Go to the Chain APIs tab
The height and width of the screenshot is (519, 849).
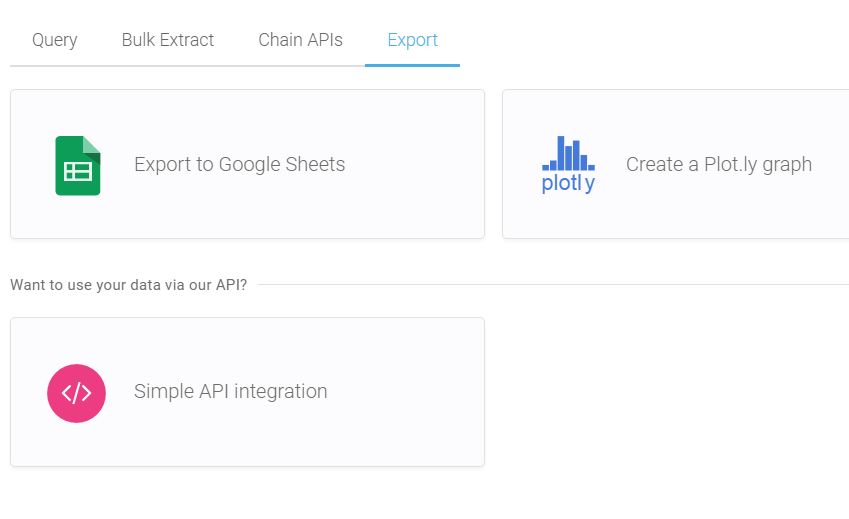[301, 40]
